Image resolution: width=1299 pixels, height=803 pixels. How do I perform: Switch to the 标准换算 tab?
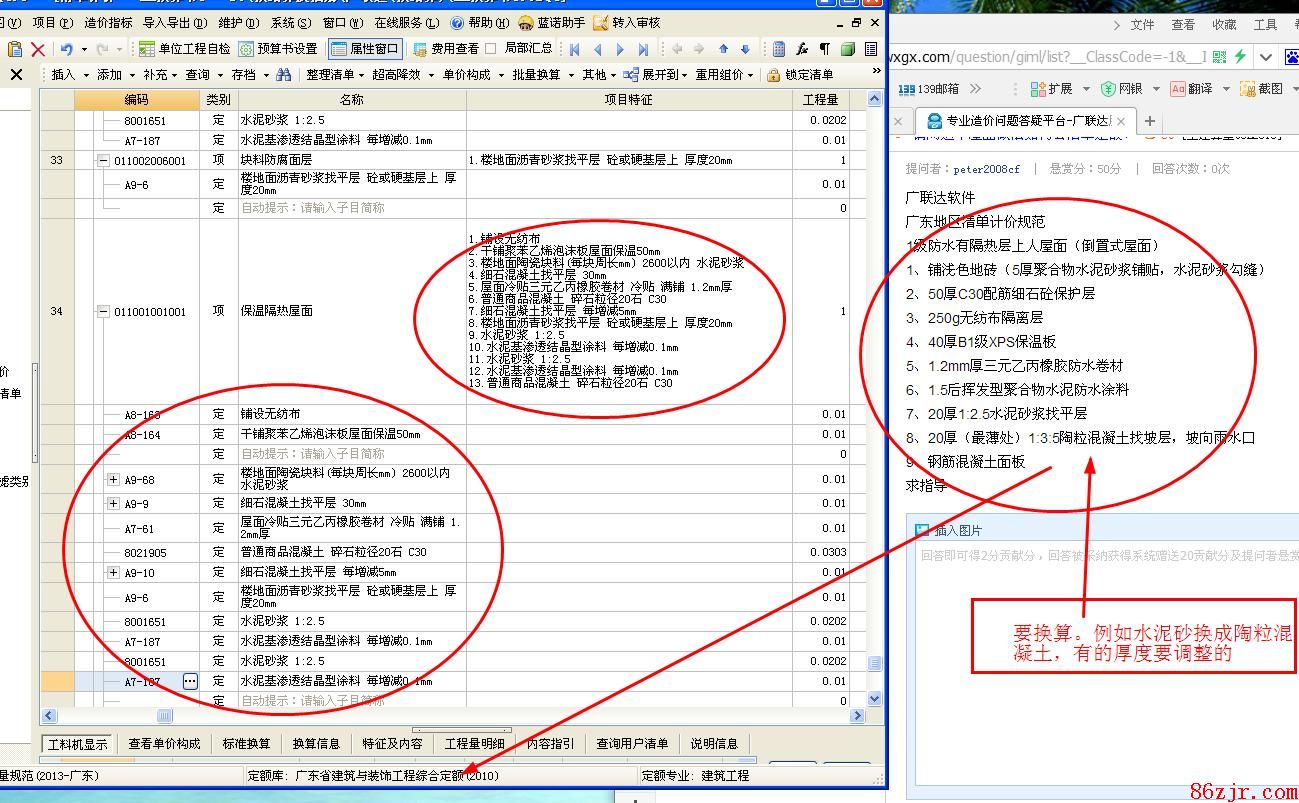click(x=246, y=744)
